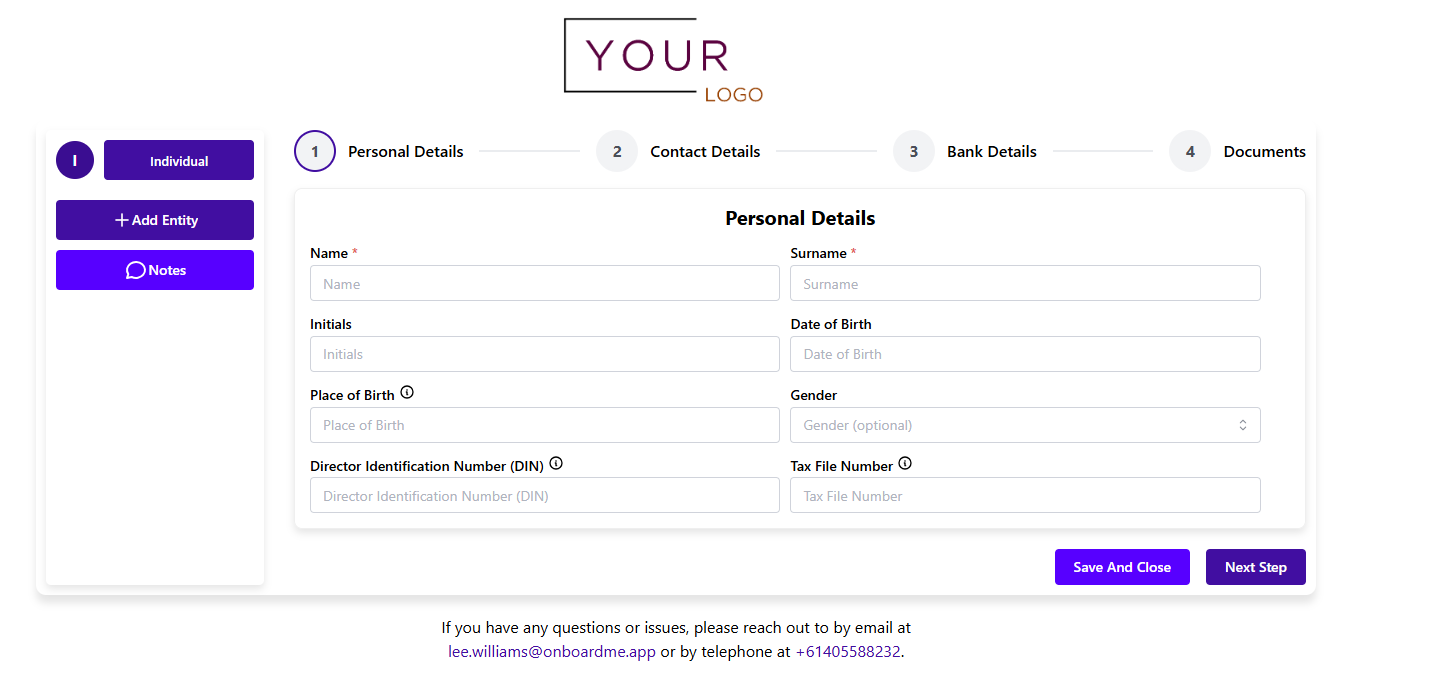Go to the Personal Details step

pyautogui.click(x=380, y=152)
